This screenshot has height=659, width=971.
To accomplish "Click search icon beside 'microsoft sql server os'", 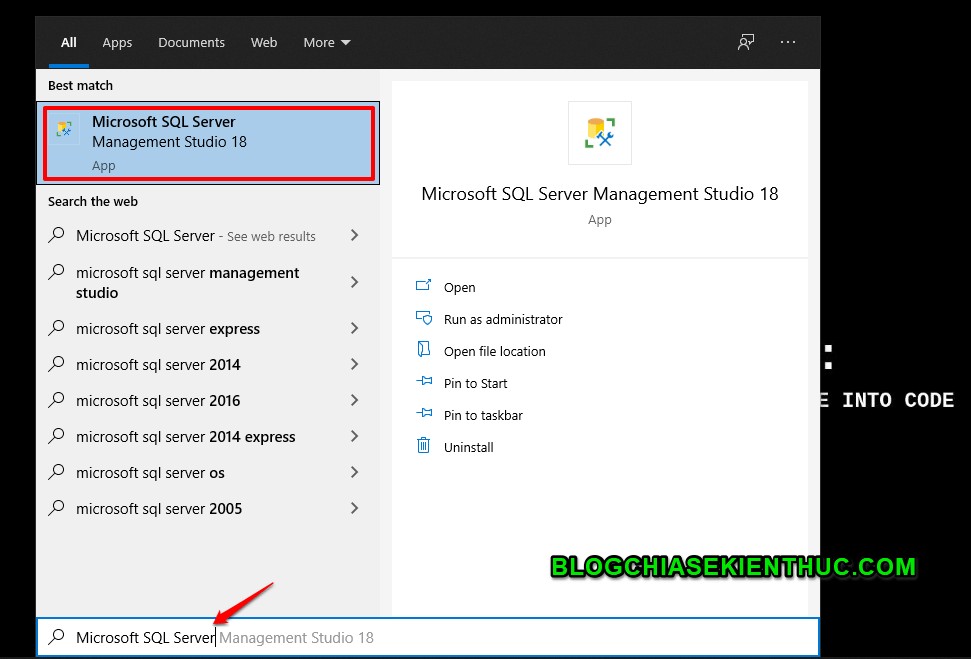I will click(x=56, y=471).
